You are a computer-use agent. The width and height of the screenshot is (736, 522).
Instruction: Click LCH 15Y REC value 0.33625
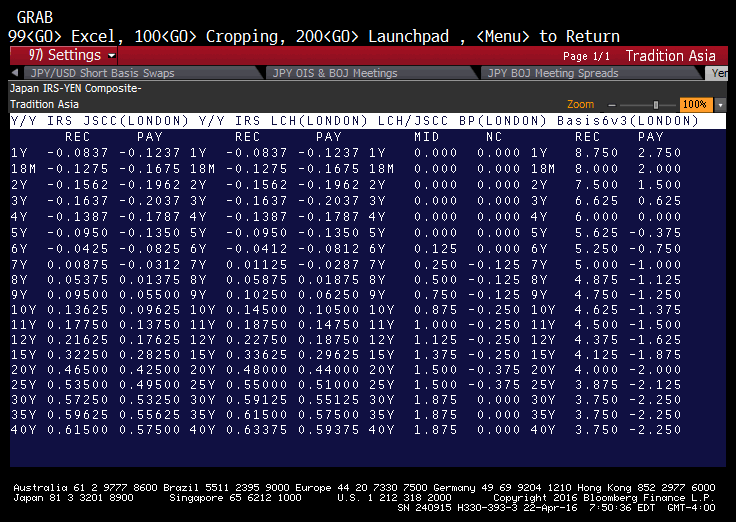[x=256, y=355]
